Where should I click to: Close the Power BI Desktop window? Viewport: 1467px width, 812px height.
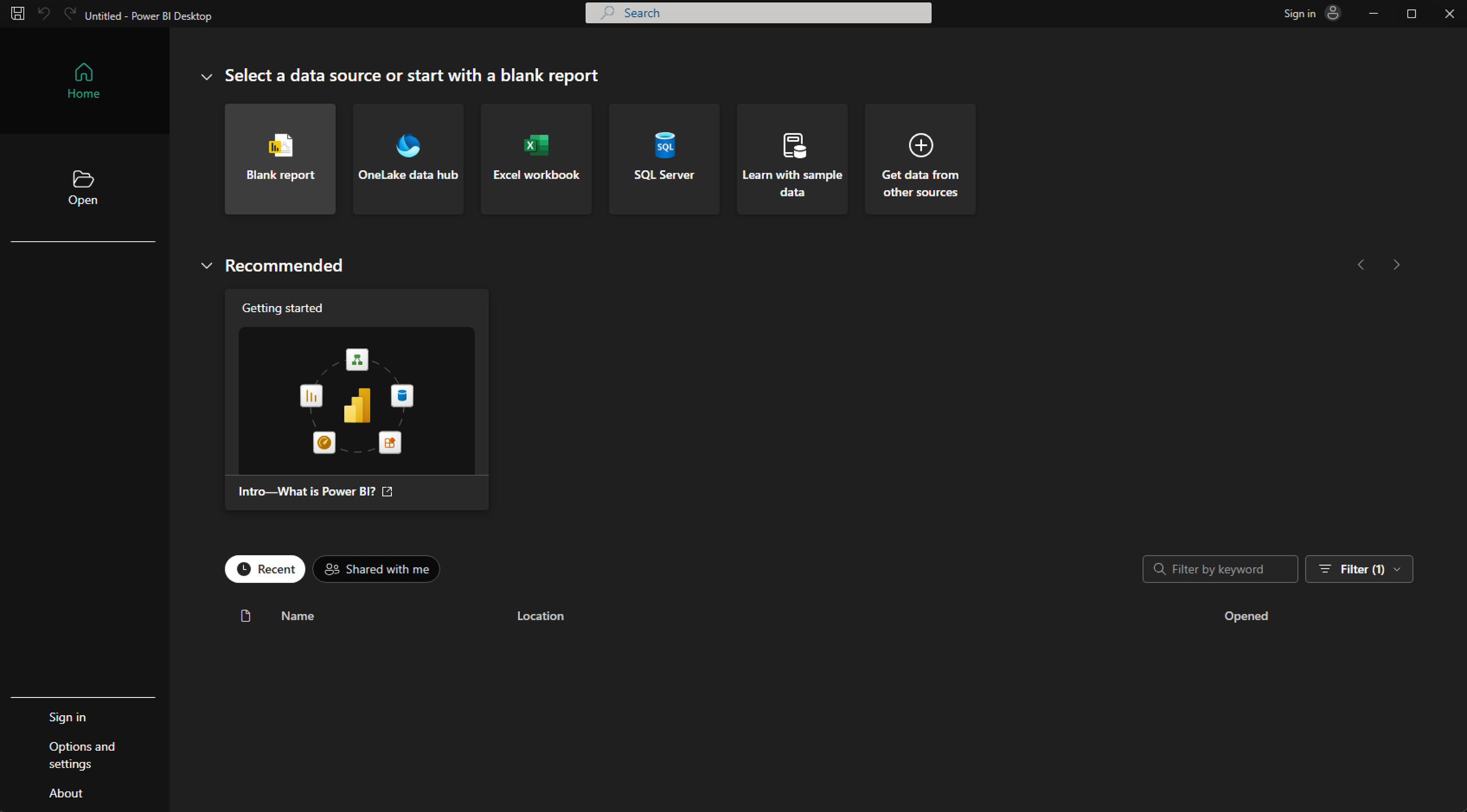[x=1449, y=13]
